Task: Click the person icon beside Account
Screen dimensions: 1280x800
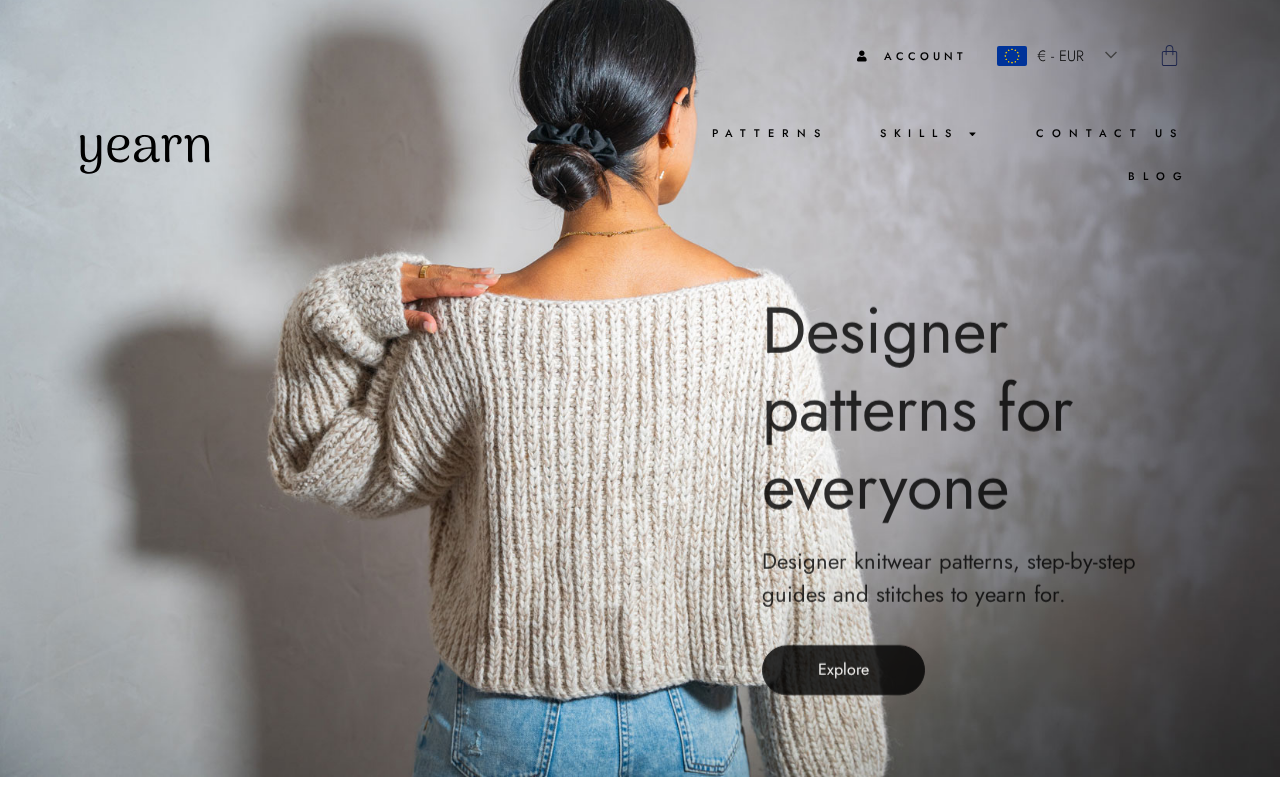Action: pos(862,56)
